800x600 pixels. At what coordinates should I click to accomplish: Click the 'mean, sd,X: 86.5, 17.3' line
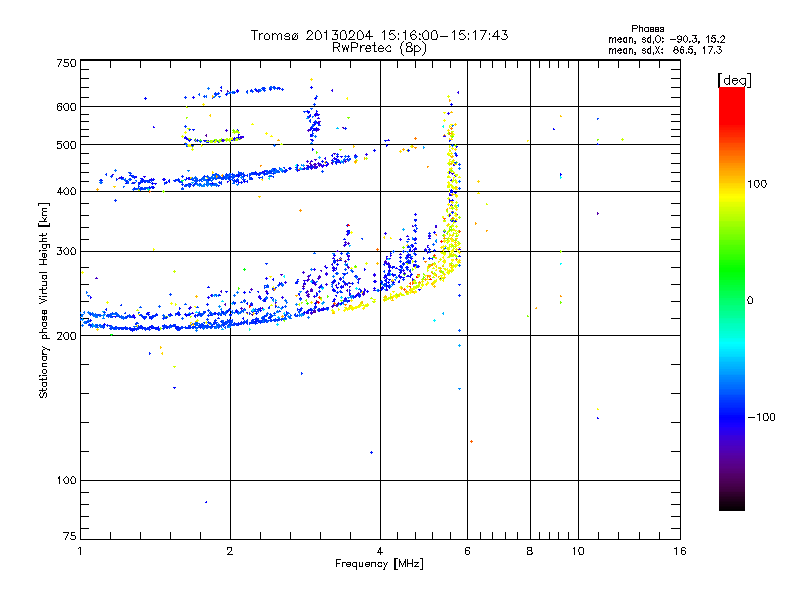665,50
